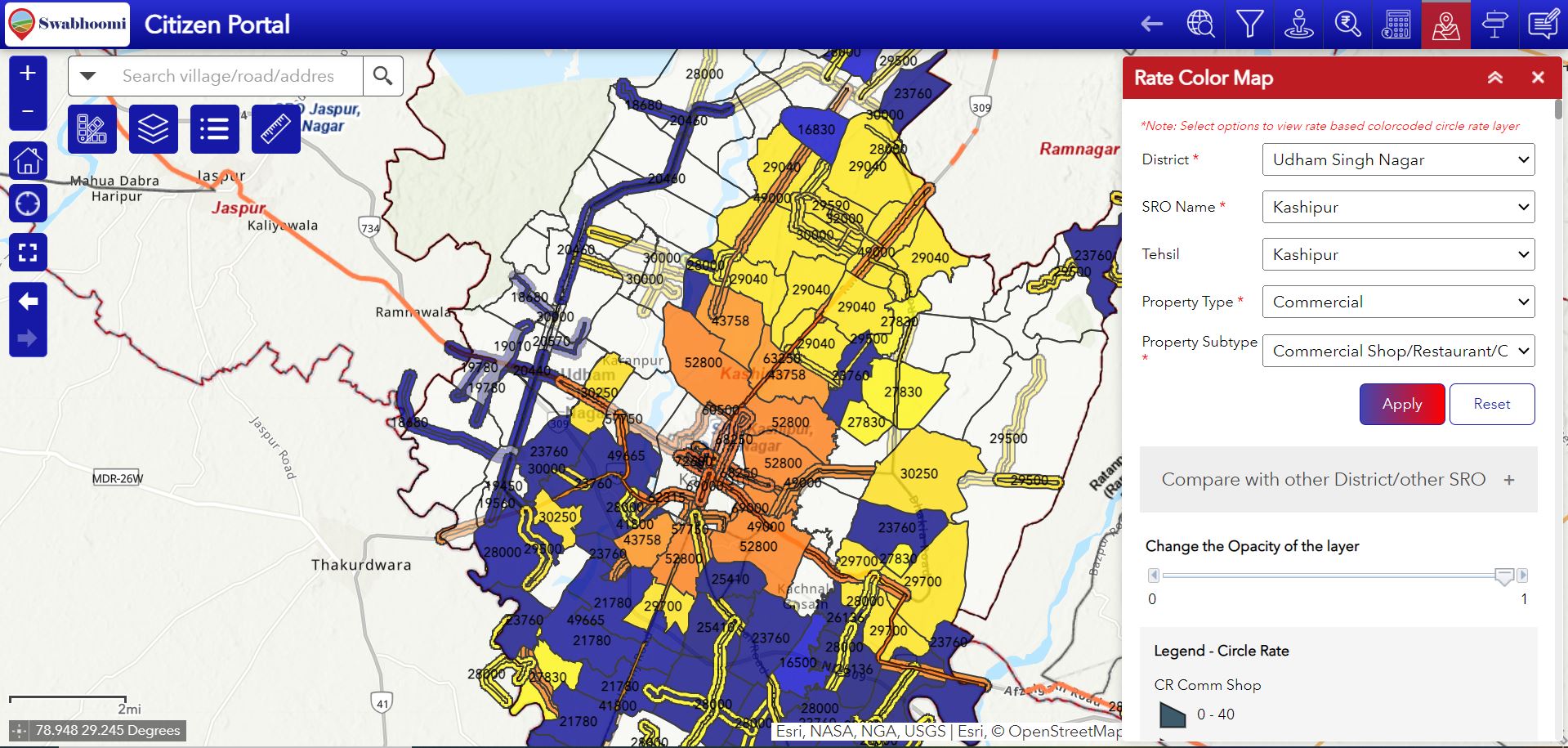Show the legend list tool
This screenshot has height=748, width=1568.
point(214,129)
